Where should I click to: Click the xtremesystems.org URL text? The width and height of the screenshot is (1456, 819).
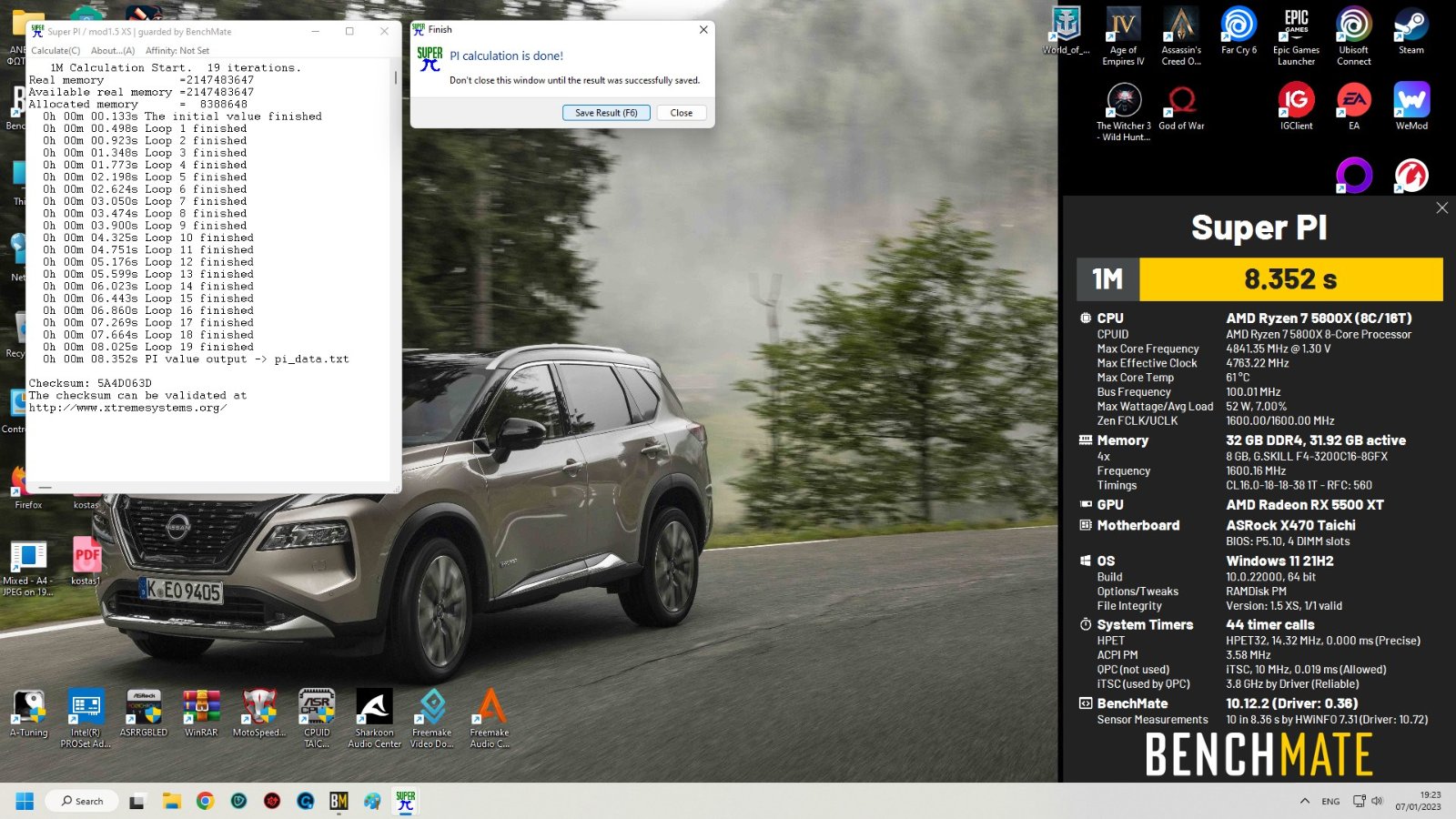[x=127, y=408]
